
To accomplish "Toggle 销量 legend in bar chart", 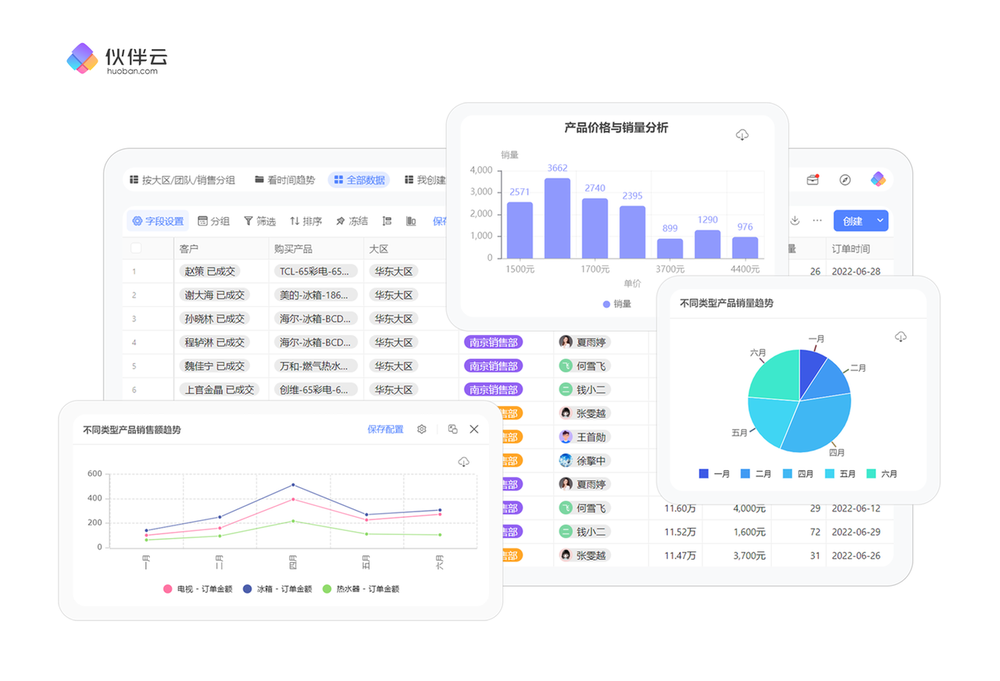I will (x=617, y=304).
